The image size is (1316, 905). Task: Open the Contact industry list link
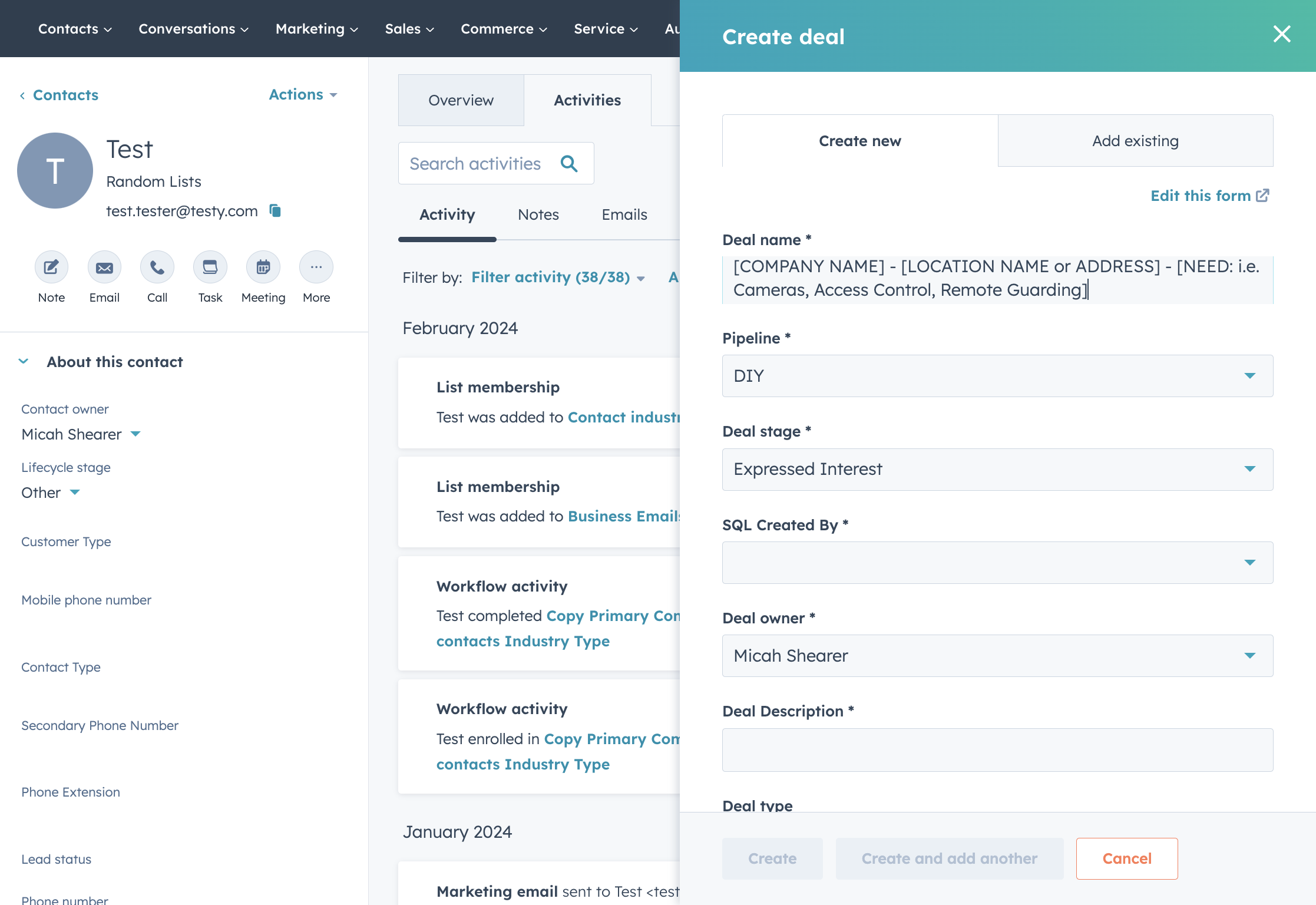coord(624,417)
